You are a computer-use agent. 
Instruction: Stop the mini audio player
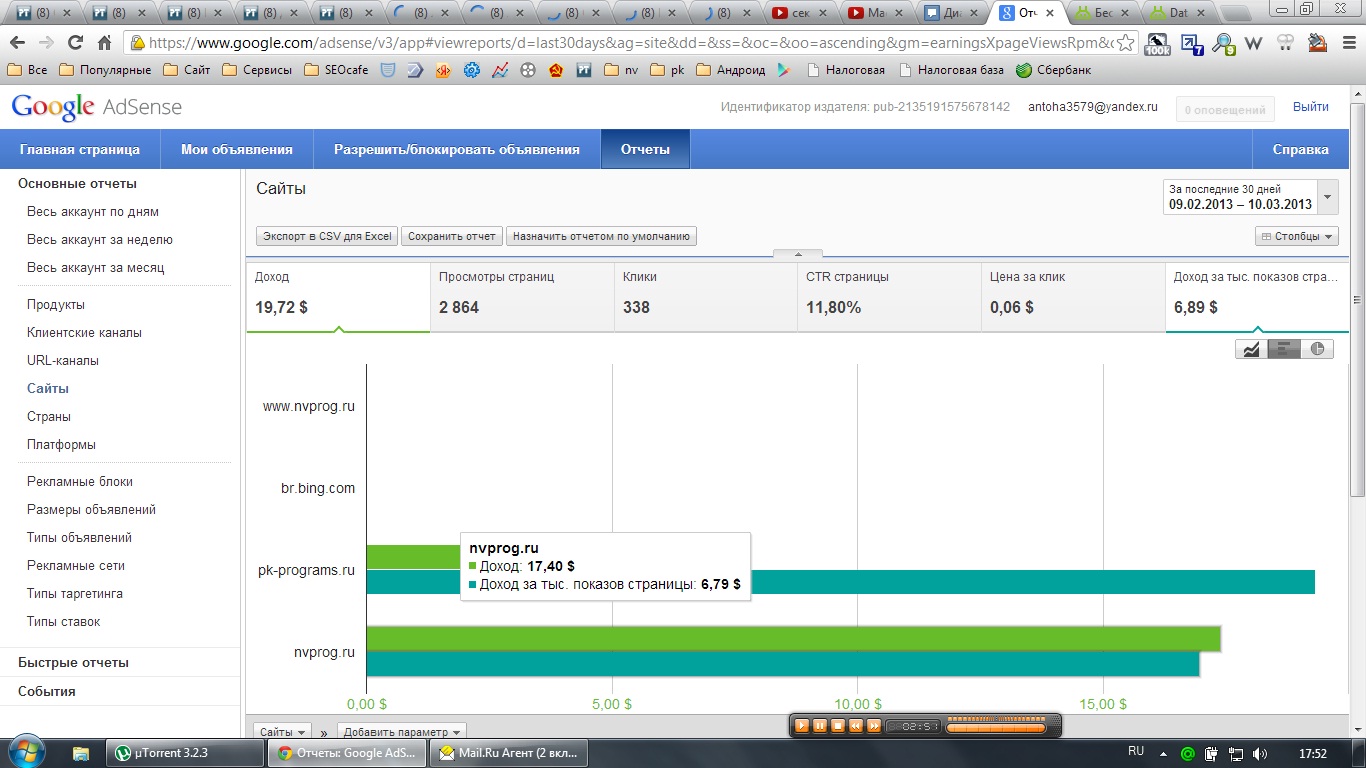coord(838,726)
